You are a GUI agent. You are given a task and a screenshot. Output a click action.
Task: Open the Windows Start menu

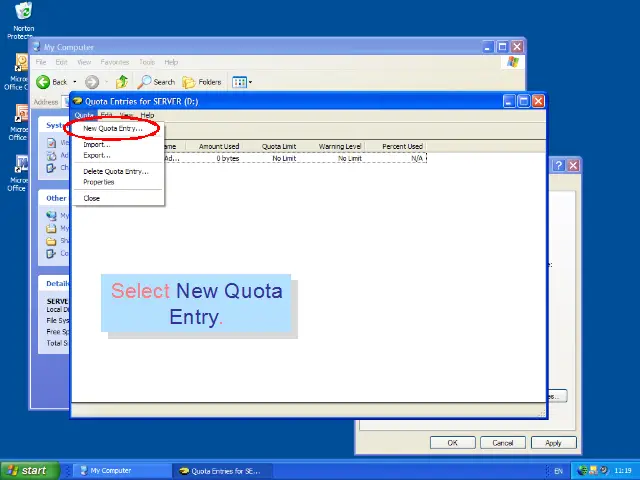pyautogui.click(x=27, y=470)
